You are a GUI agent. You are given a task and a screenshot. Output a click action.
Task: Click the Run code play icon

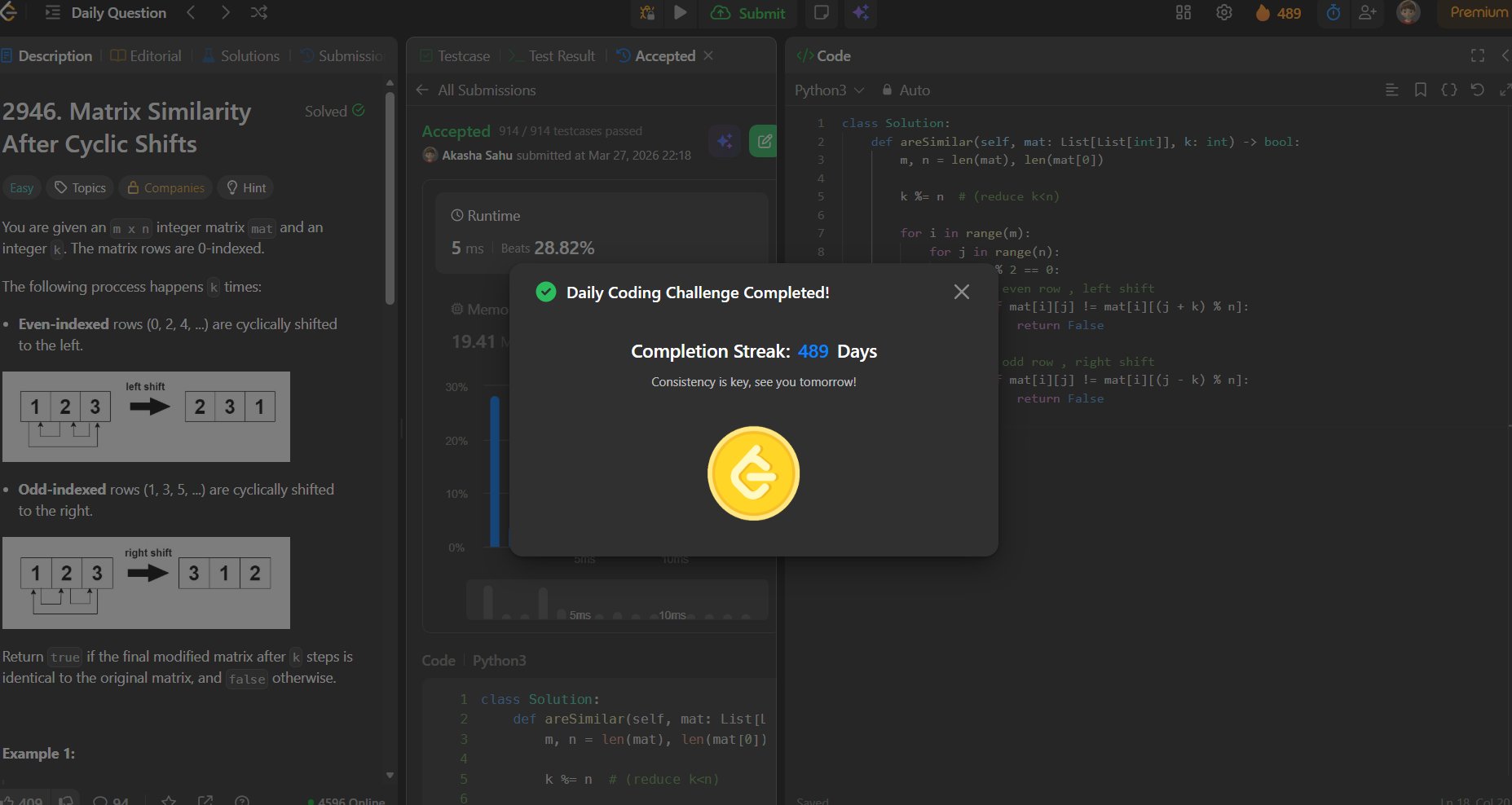tap(681, 13)
